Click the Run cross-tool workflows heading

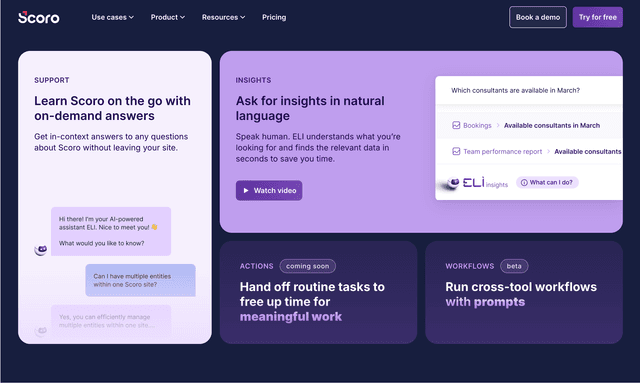tap(521, 294)
